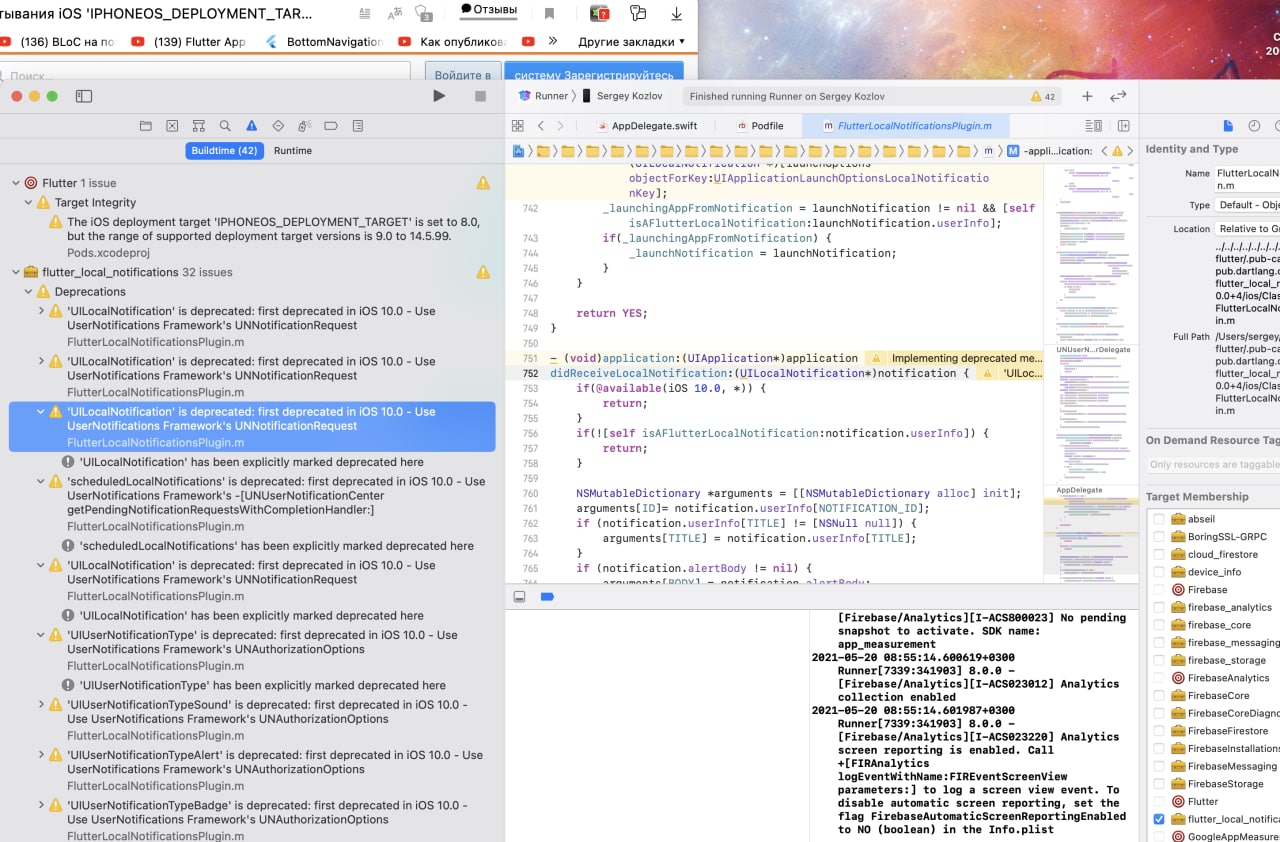Viewport: 1280px width, 842px height.
Task: Show the History inspector clock icon
Action: coord(1254,126)
